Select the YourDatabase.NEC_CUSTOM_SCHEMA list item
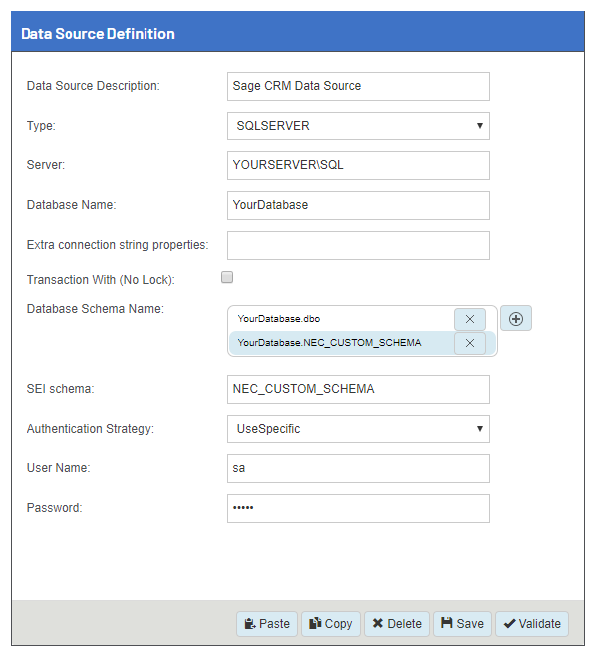The width and height of the screenshot is (597, 646). pos(341,343)
